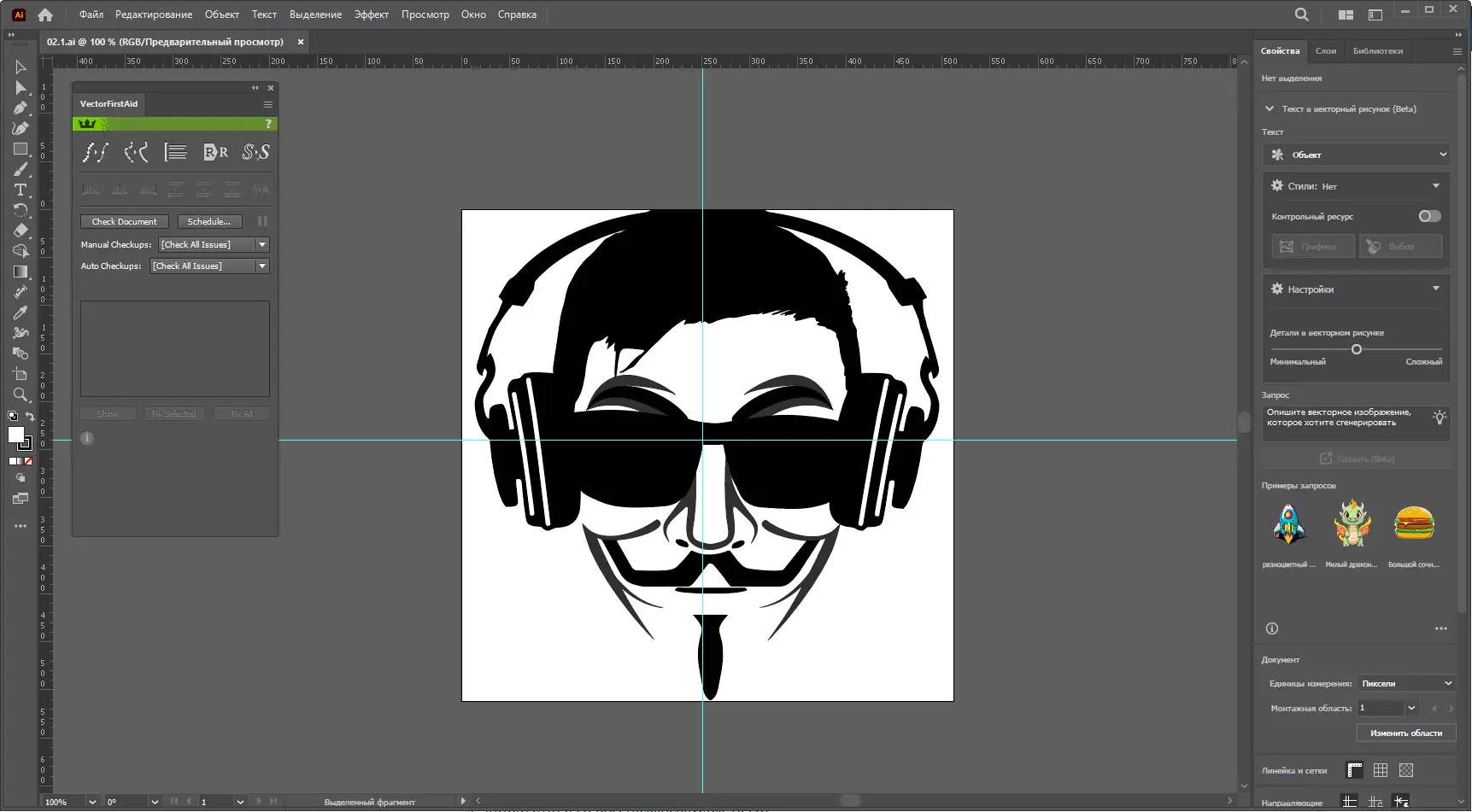Screen dimensions: 1472x812
Task: Select the burger prompt example thumbnail
Action: [1414, 524]
